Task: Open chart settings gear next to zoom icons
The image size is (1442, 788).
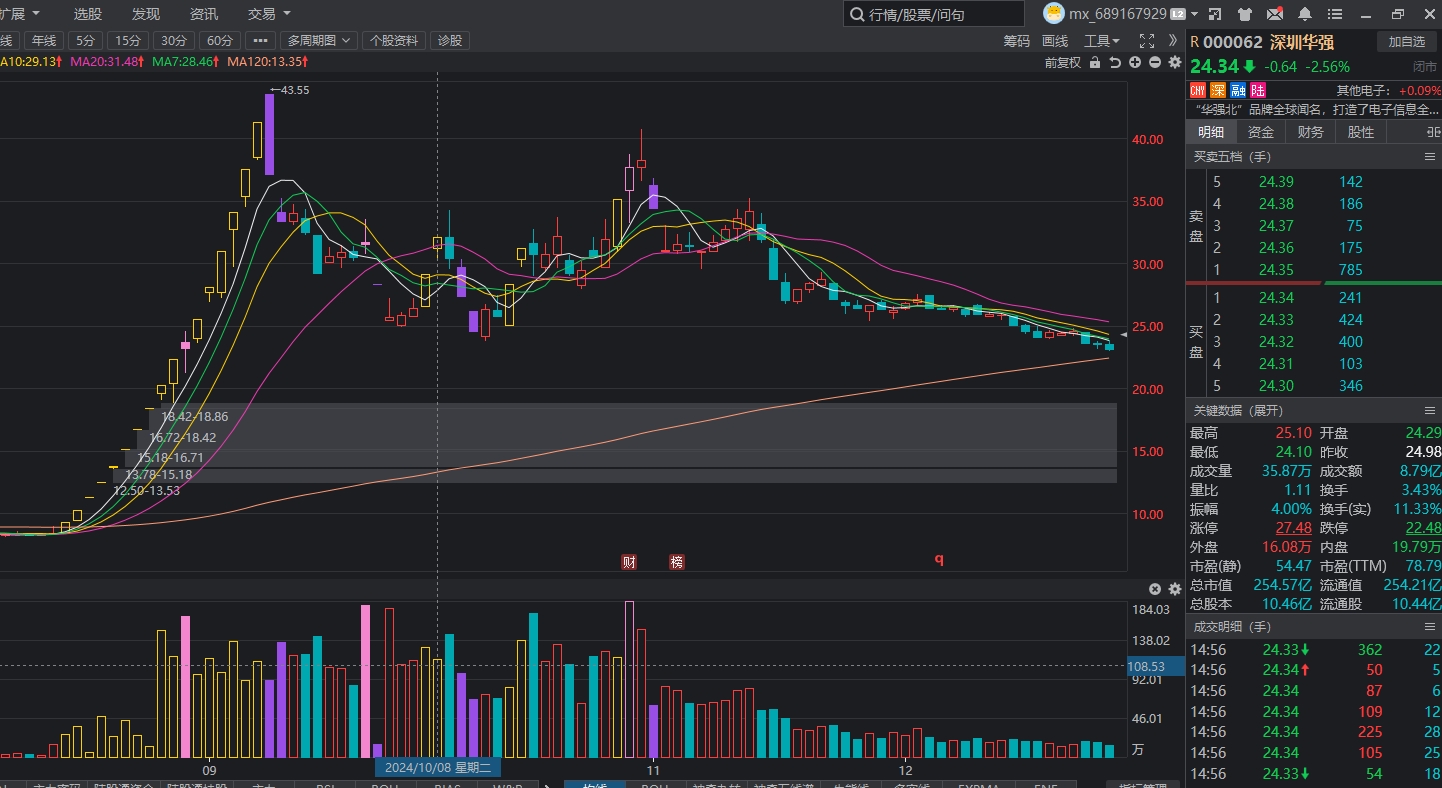Action: click(1175, 63)
